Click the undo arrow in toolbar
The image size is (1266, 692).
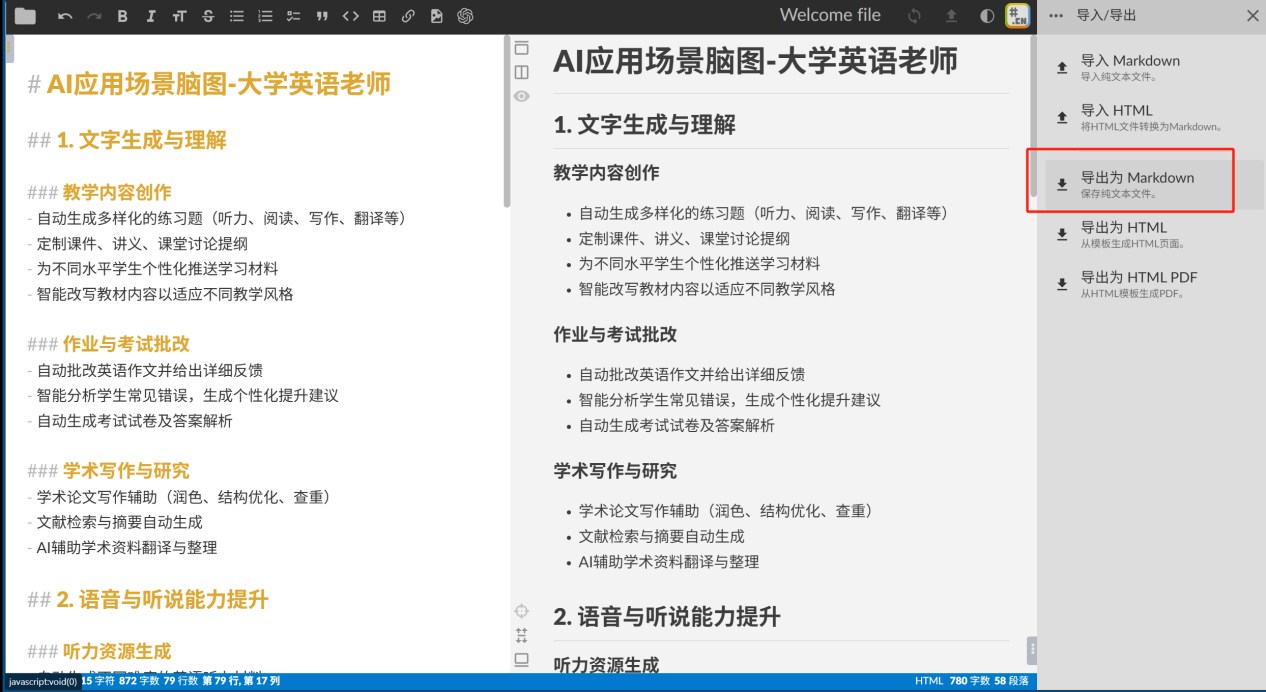pos(65,16)
